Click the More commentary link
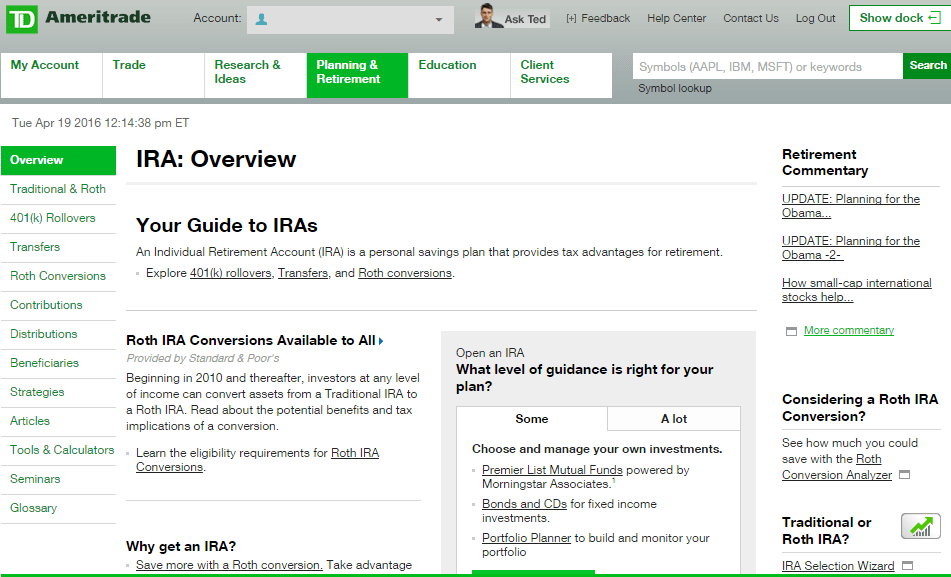The image size is (951, 577). [x=849, y=330]
